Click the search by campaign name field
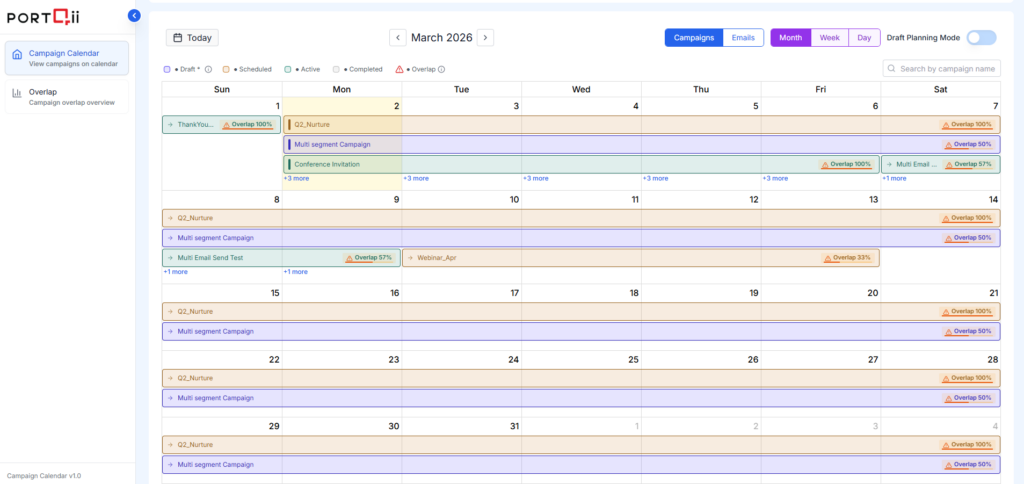The width and height of the screenshot is (1024, 484). [x=947, y=69]
